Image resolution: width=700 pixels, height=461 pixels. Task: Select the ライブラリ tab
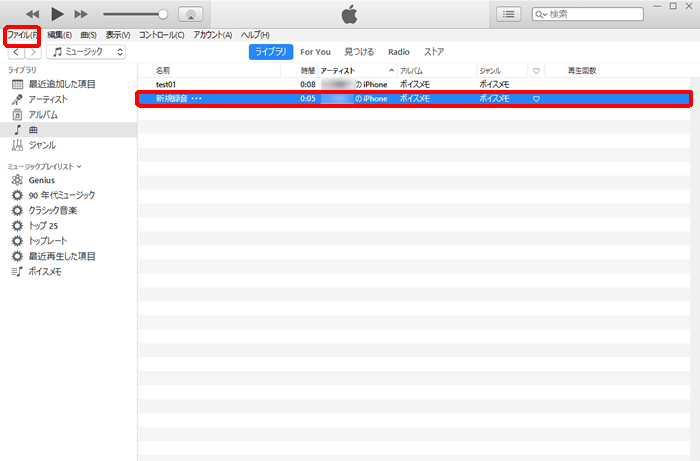click(x=271, y=52)
